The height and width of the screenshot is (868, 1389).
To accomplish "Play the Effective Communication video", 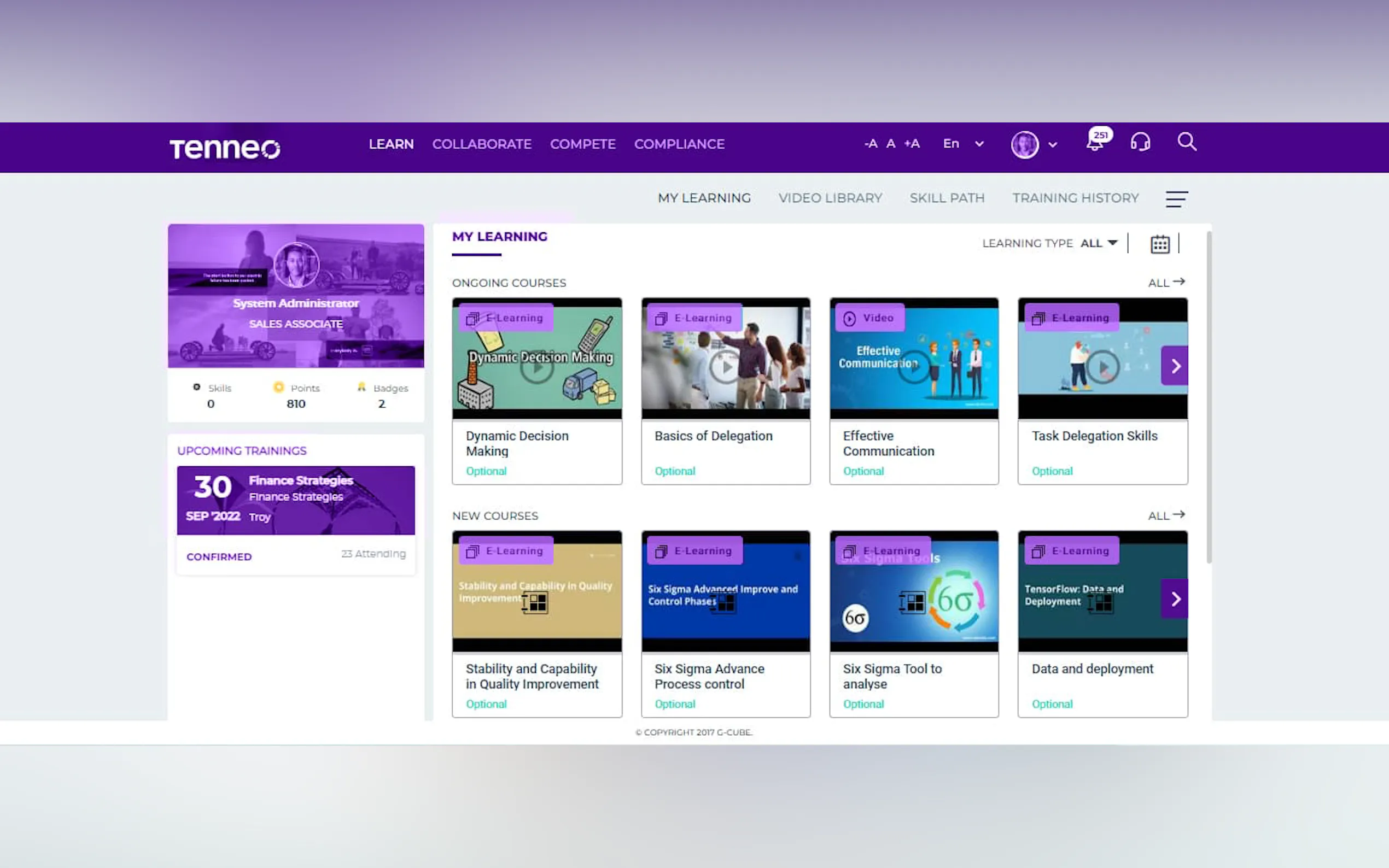I will 914,366.
